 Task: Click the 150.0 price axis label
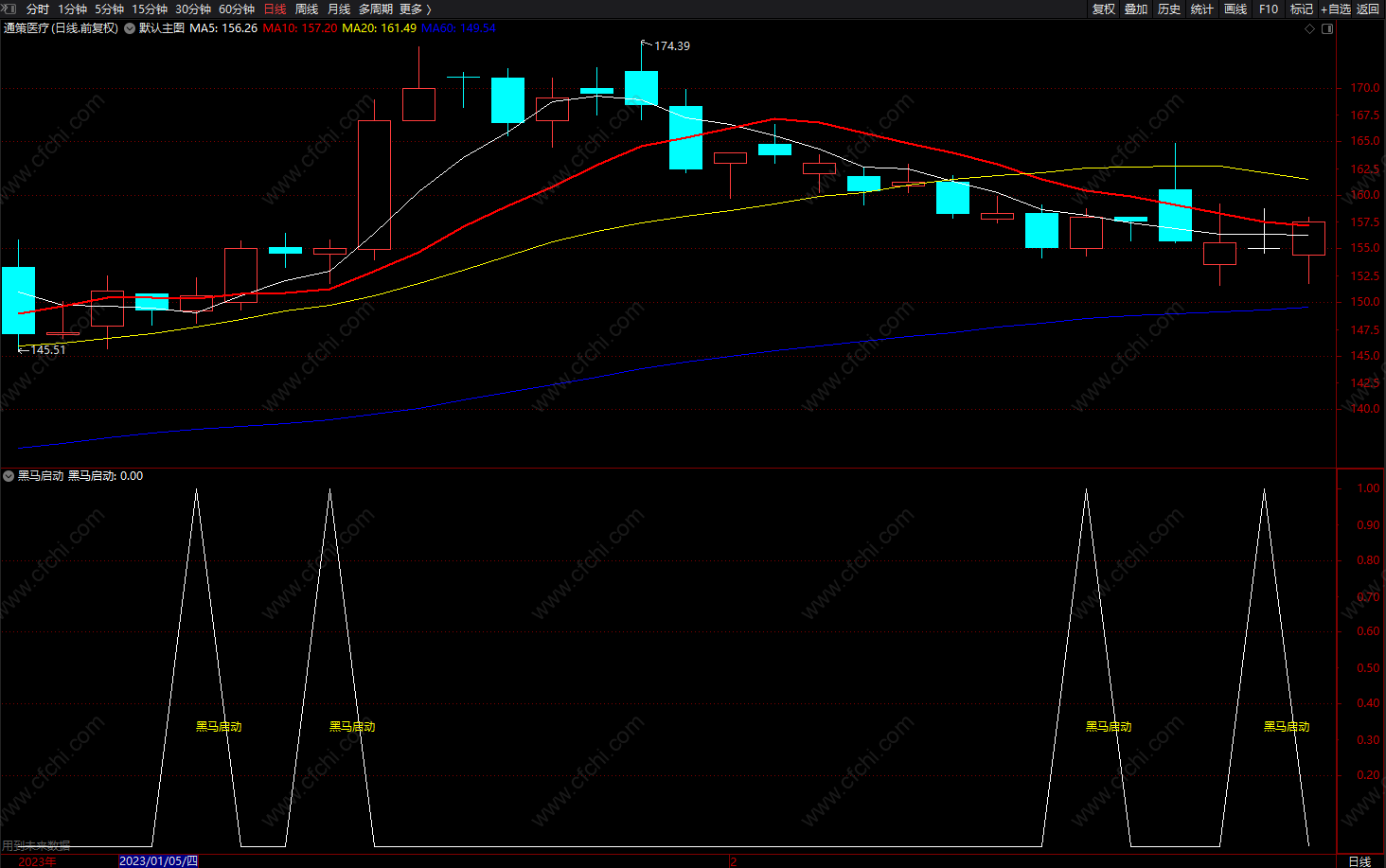coord(1365,302)
